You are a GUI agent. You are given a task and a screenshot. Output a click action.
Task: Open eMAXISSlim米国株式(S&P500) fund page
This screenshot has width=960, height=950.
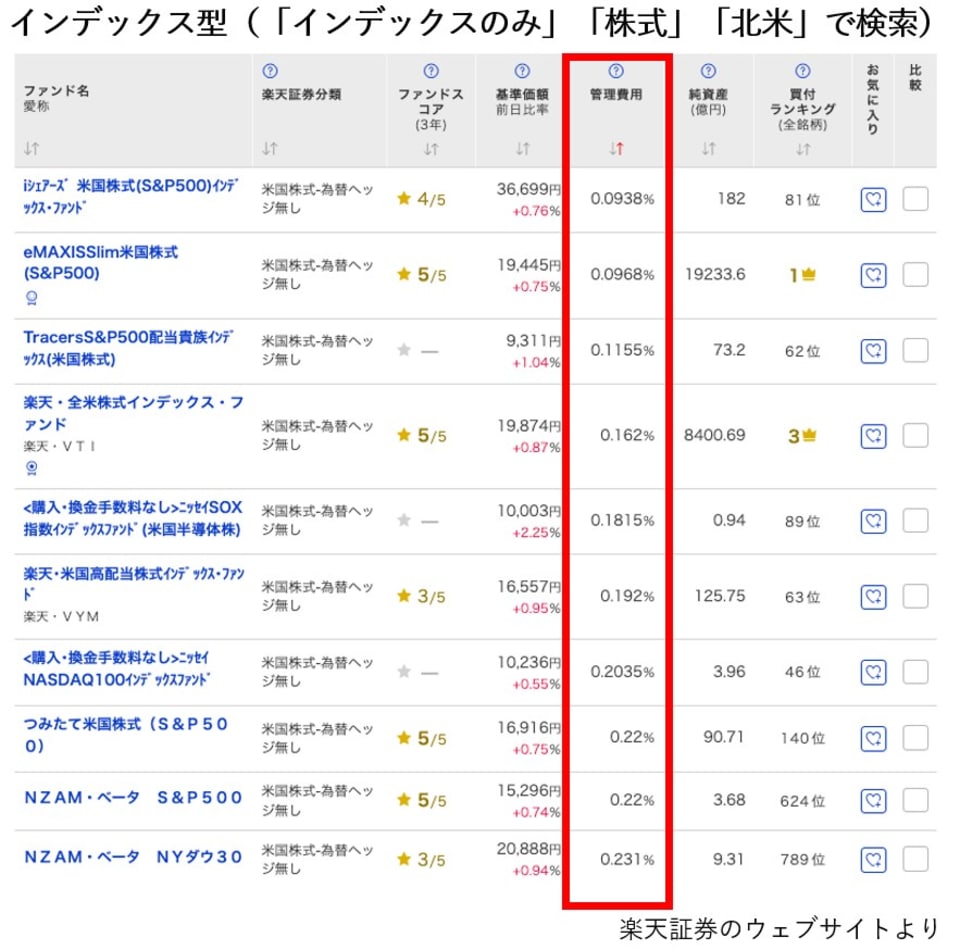coord(101,263)
